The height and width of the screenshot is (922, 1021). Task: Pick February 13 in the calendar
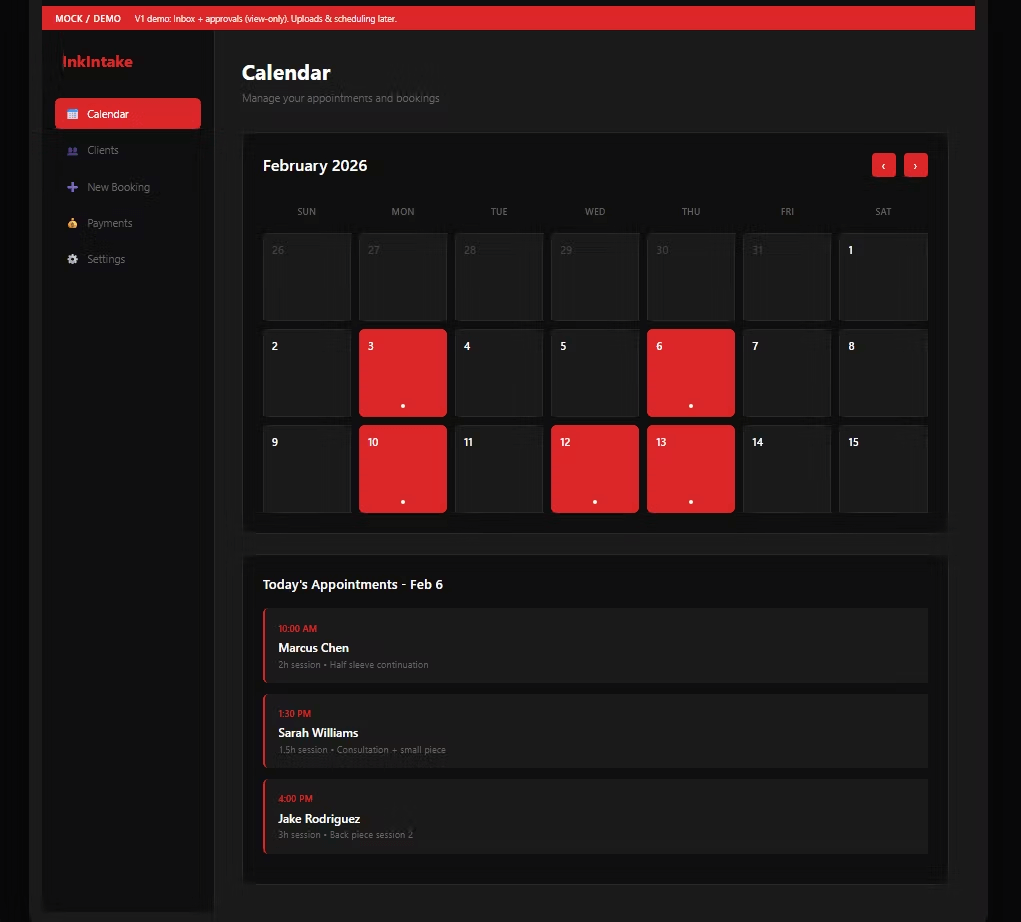(690, 469)
